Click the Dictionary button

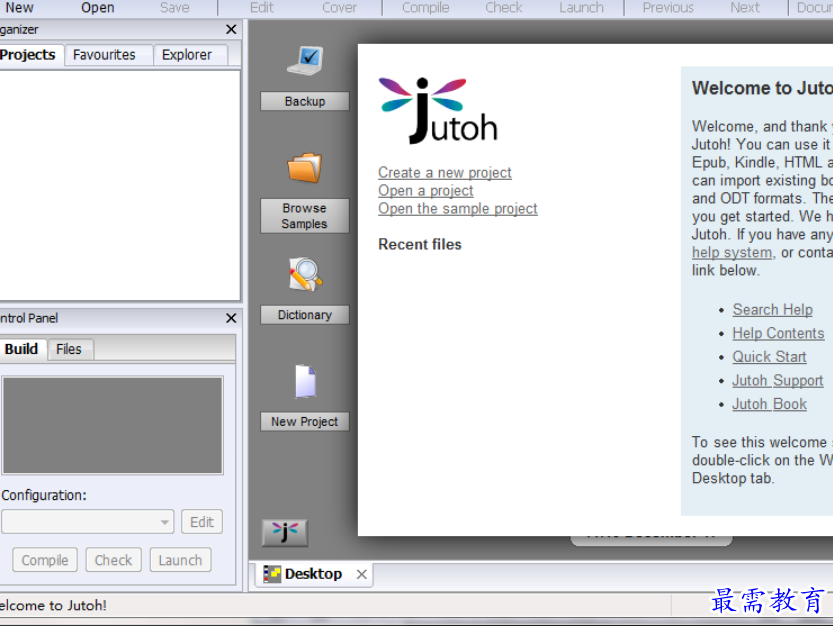tap(305, 314)
